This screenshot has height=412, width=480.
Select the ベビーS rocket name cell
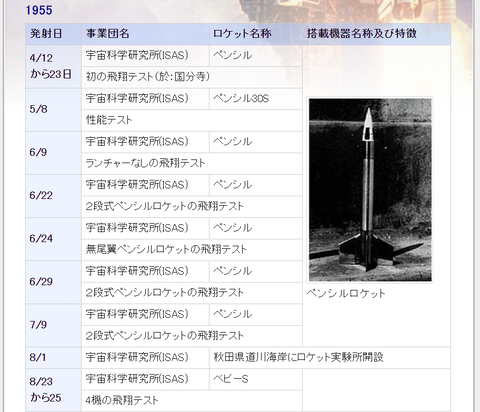tap(256, 379)
